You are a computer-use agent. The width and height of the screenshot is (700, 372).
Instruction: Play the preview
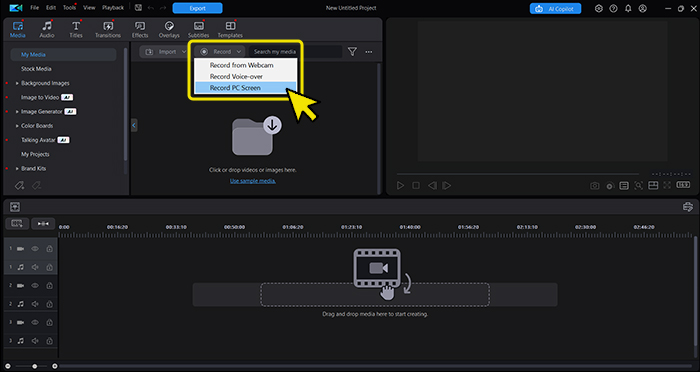pyautogui.click(x=400, y=185)
